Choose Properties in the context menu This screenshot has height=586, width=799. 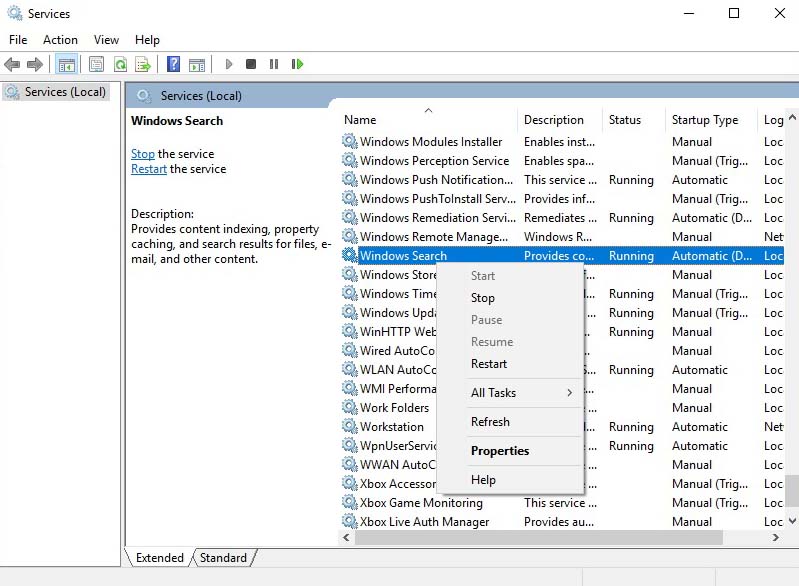tap(510, 451)
